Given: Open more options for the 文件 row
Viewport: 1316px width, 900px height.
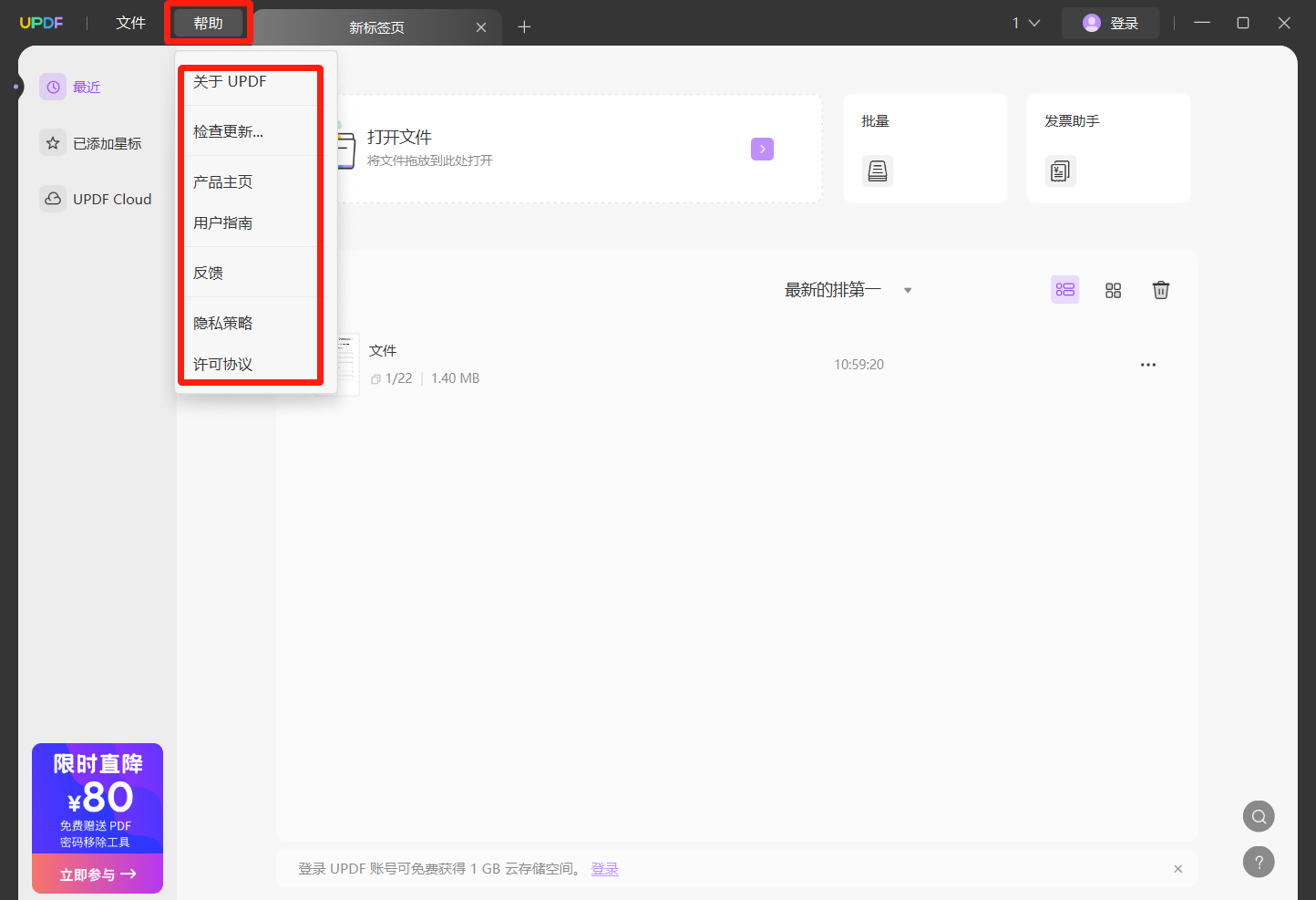Looking at the screenshot, I should coord(1148,365).
